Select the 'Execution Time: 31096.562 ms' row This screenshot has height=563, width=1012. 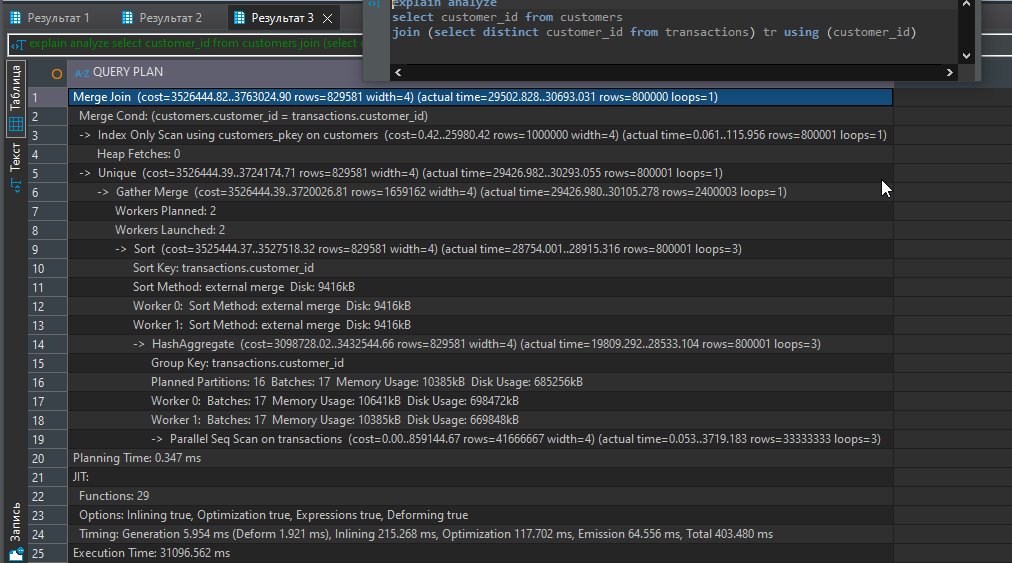tap(480, 553)
